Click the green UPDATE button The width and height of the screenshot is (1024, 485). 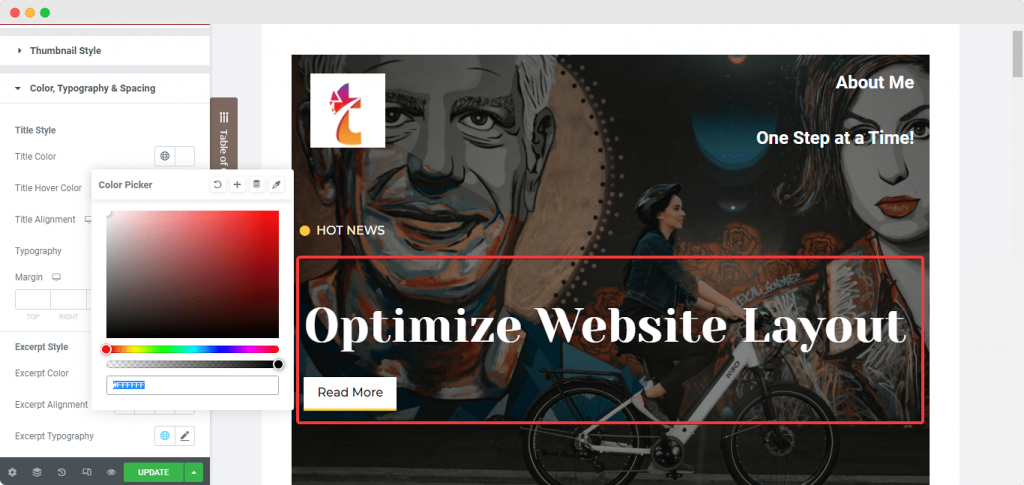pos(153,472)
